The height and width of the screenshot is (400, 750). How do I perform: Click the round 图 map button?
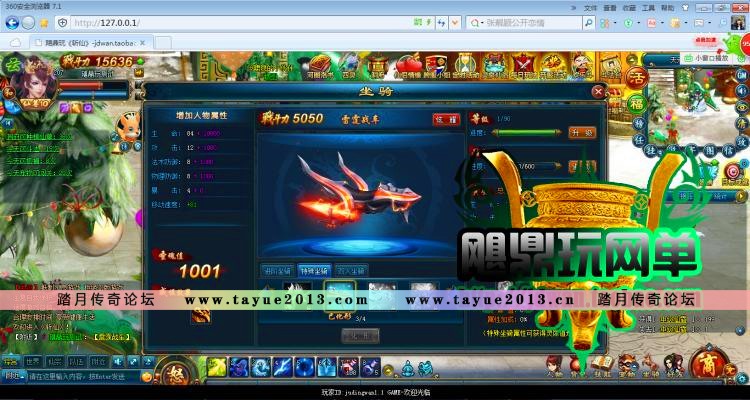pos(711,150)
